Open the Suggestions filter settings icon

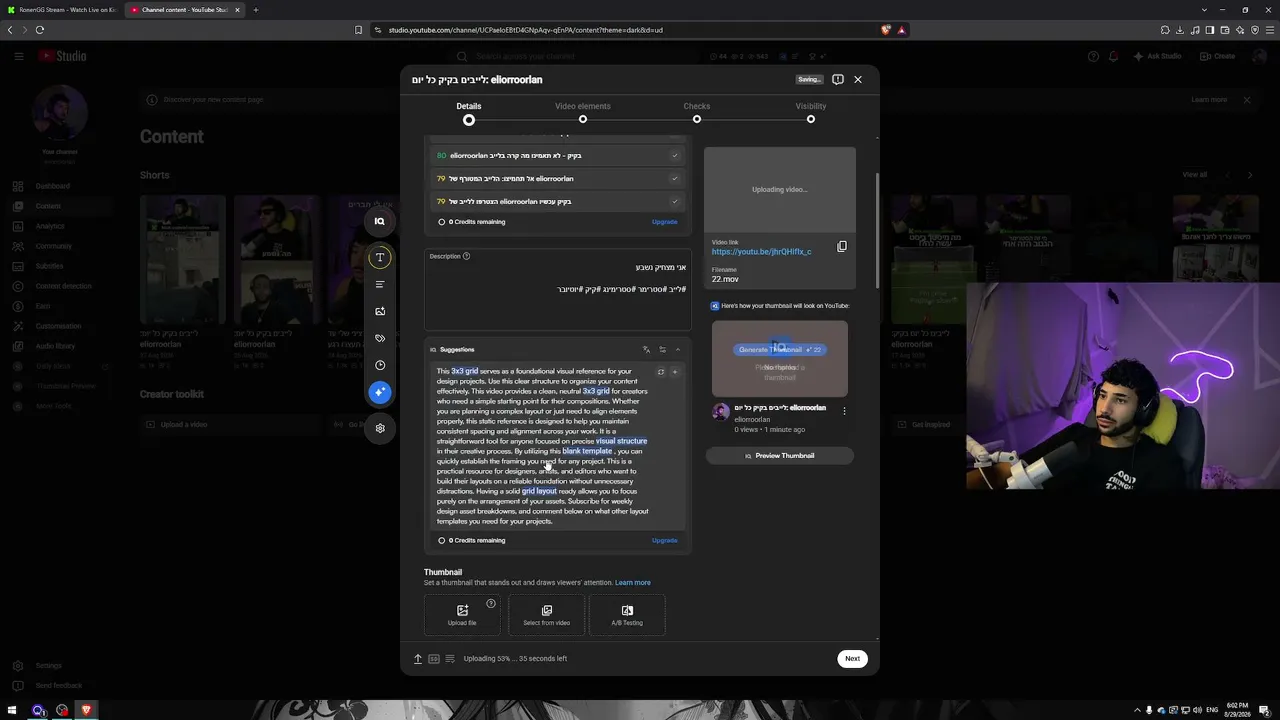click(662, 349)
